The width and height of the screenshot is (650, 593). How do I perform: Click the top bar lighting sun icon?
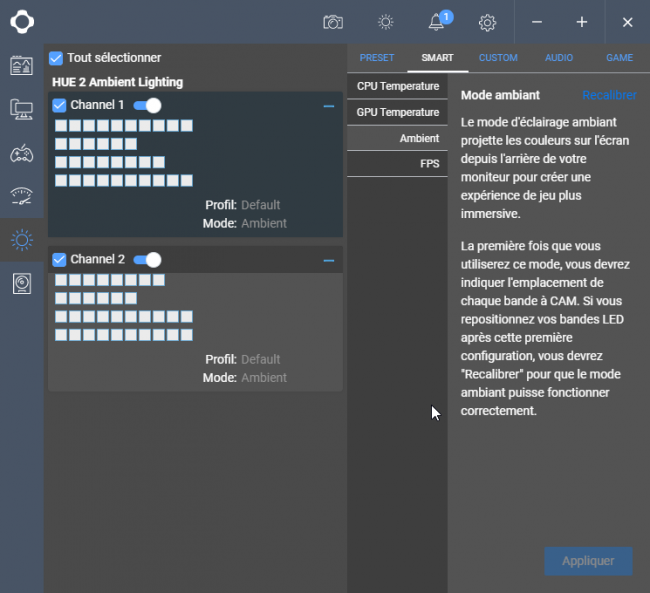click(x=386, y=22)
